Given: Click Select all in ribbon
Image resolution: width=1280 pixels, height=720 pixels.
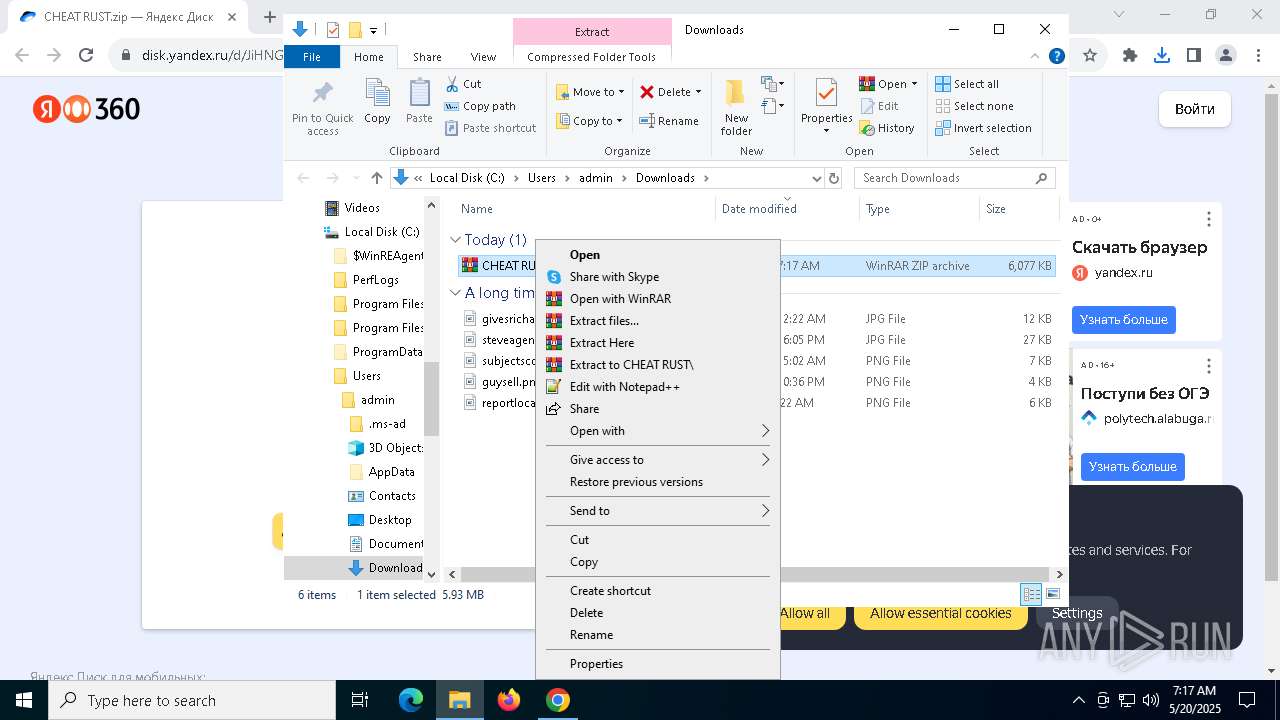Looking at the screenshot, I should [967, 84].
